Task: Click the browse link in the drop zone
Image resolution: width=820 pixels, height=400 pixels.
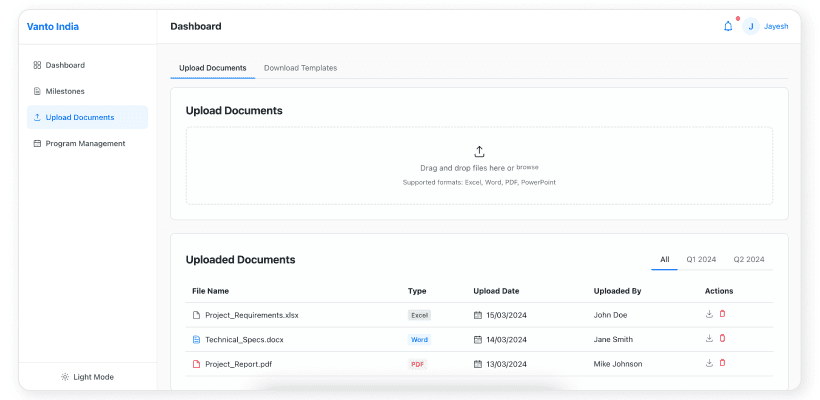Action: (527, 167)
